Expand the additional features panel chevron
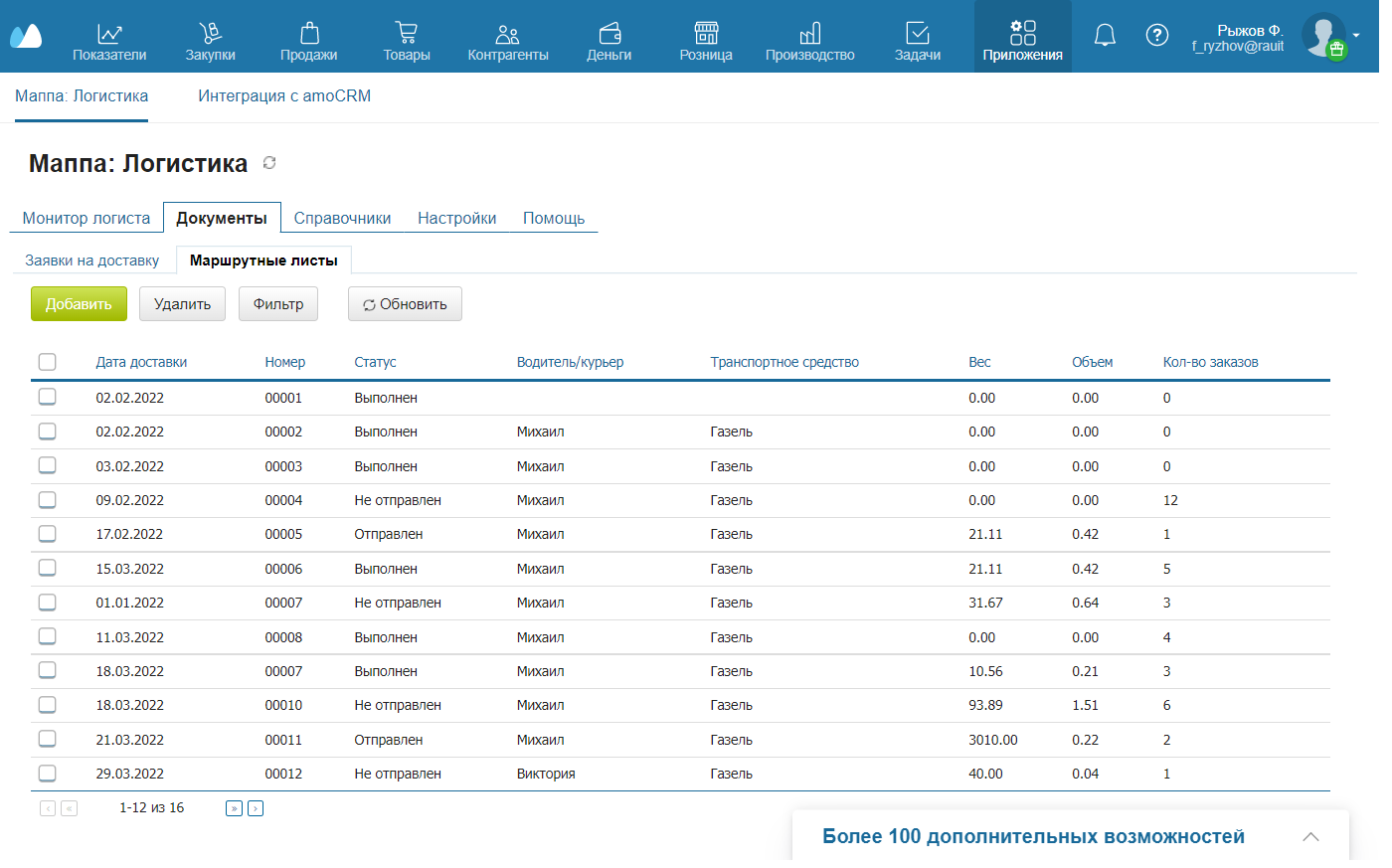 (1310, 836)
